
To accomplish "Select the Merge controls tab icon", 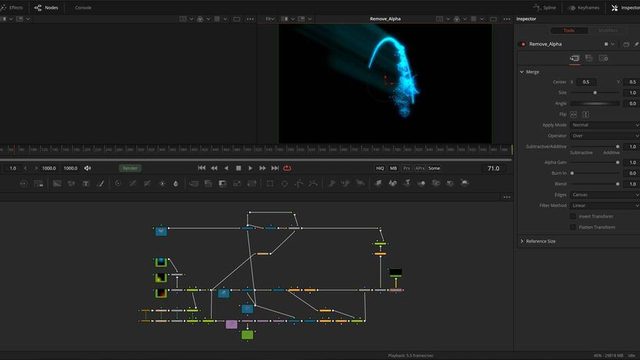I will 575,58.
